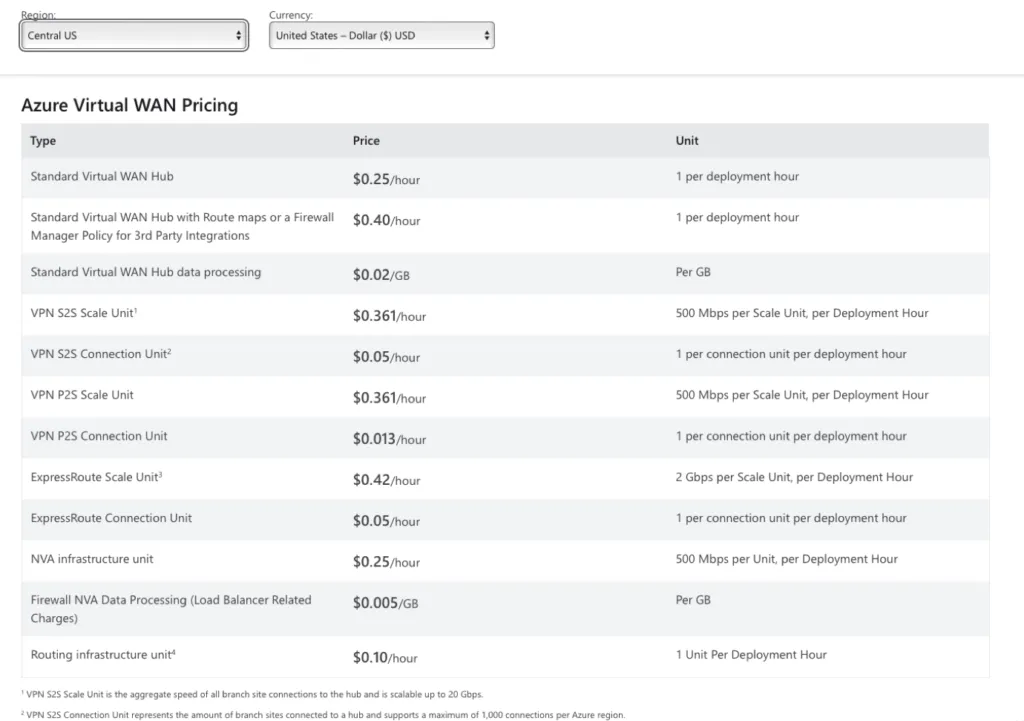1024x721 pixels.
Task: Click the Azure Virtual WAN Pricing heading
Action: click(129, 105)
